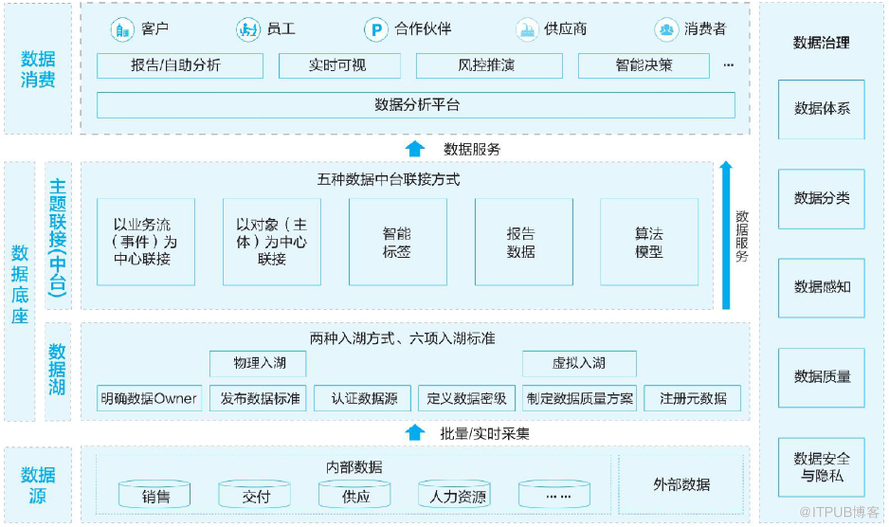Click the horizontal 数据服务 label above the 五种数据中台联接方式 panel

(x=472, y=150)
